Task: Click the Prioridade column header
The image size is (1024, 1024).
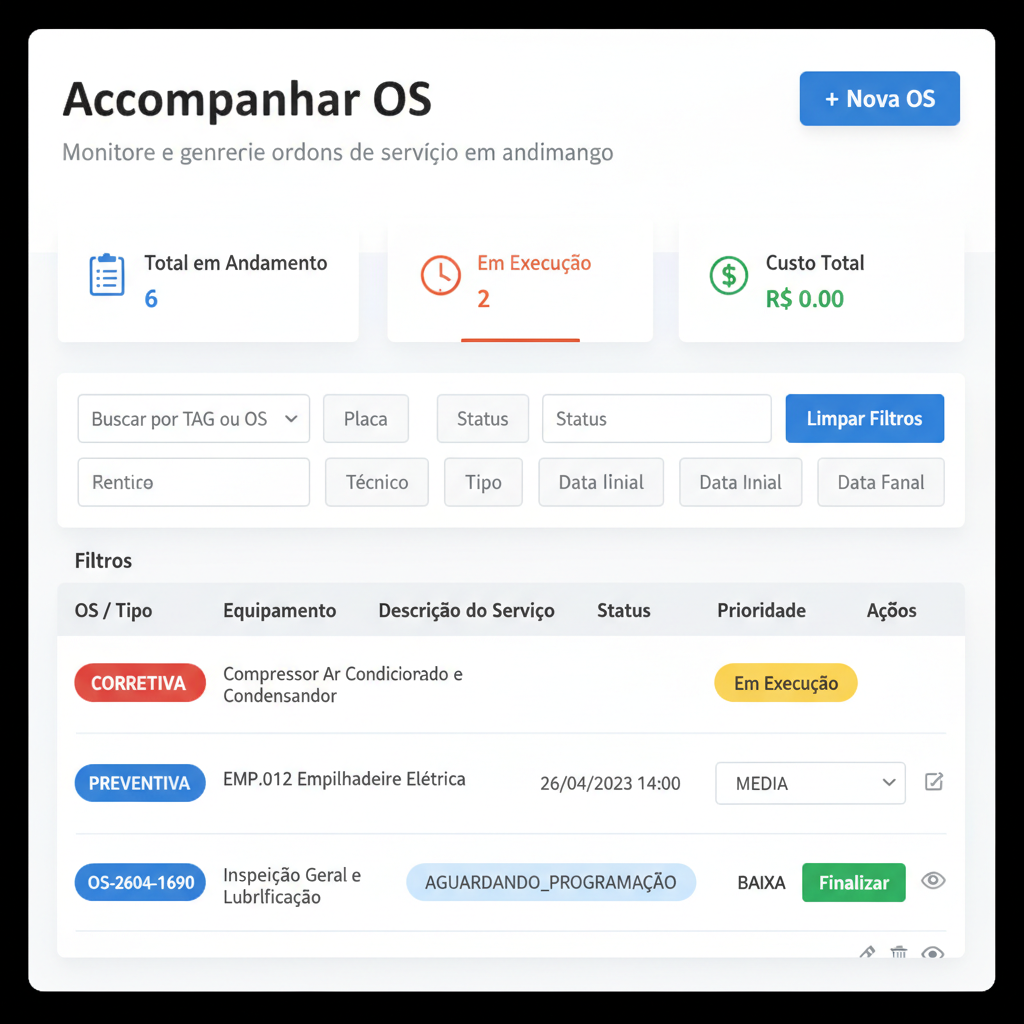Action: (761, 611)
